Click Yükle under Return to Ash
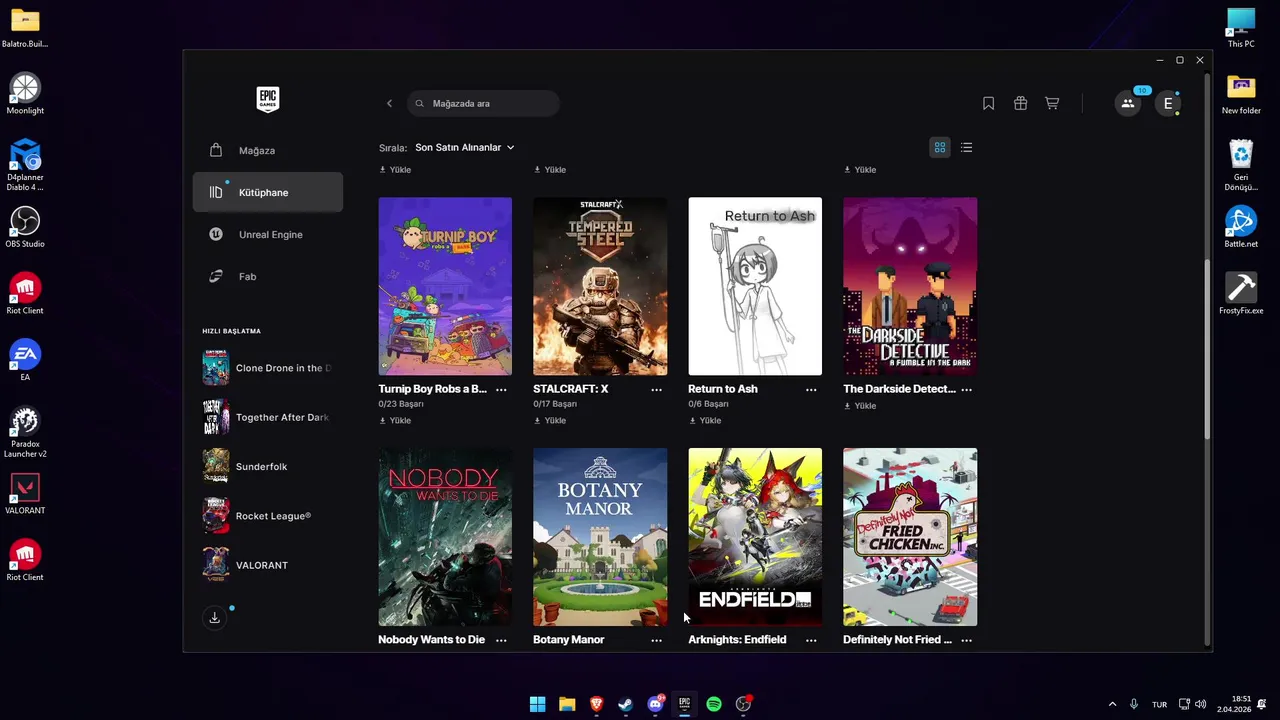Viewport: 1280px width, 720px height. click(705, 421)
